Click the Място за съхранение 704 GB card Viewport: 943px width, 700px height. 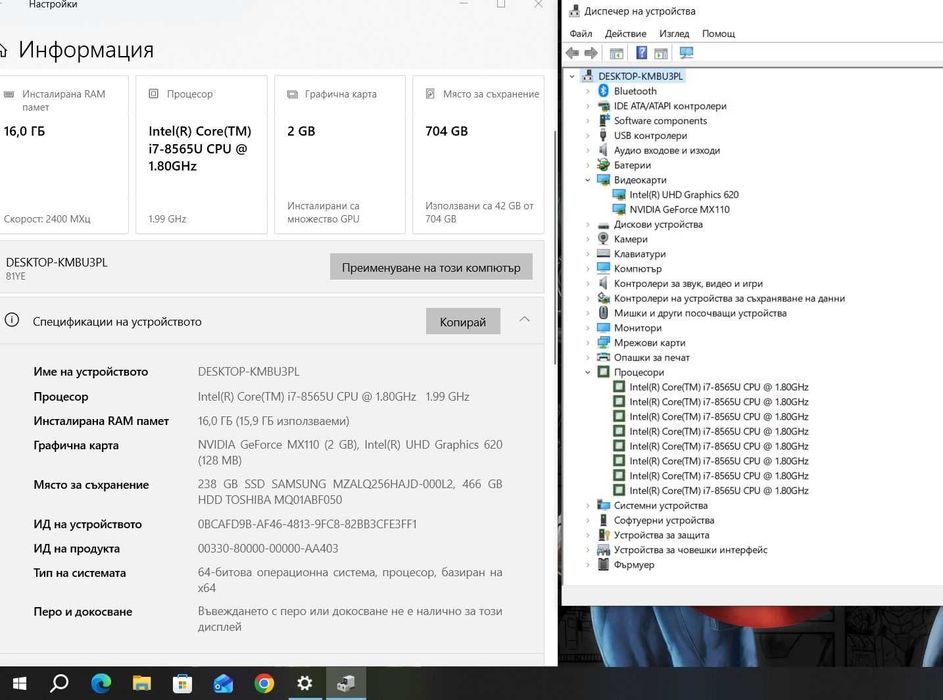click(478, 155)
